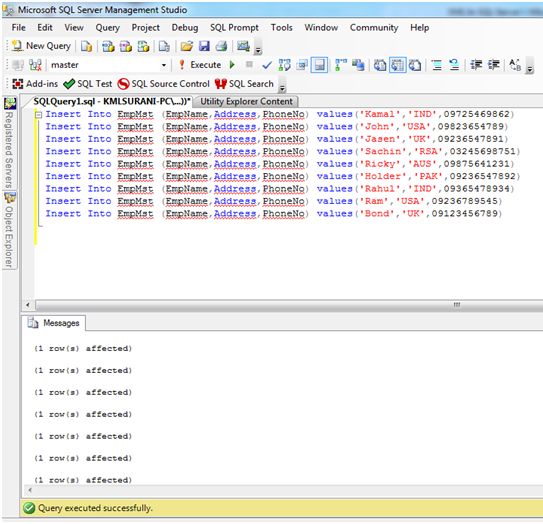Open the Add-ins toolbar item
The image size is (543, 524).
35,84
